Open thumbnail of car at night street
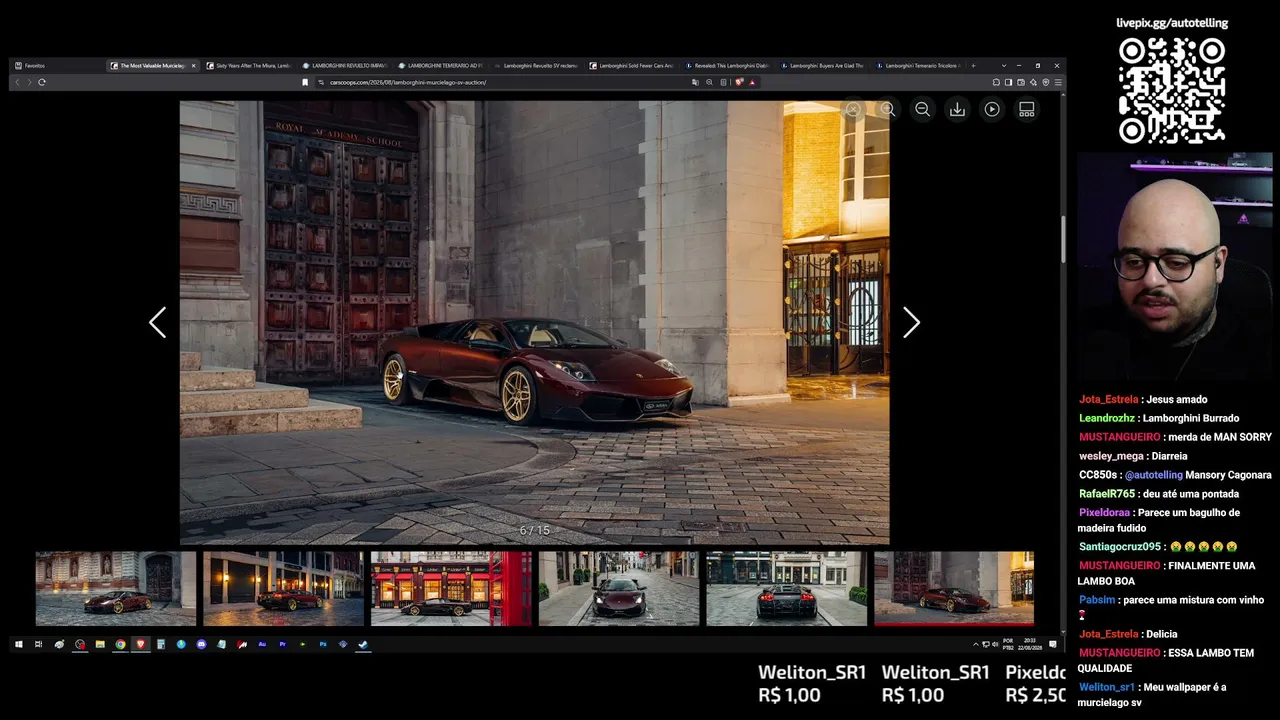The width and height of the screenshot is (1280, 720). click(x=284, y=589)
